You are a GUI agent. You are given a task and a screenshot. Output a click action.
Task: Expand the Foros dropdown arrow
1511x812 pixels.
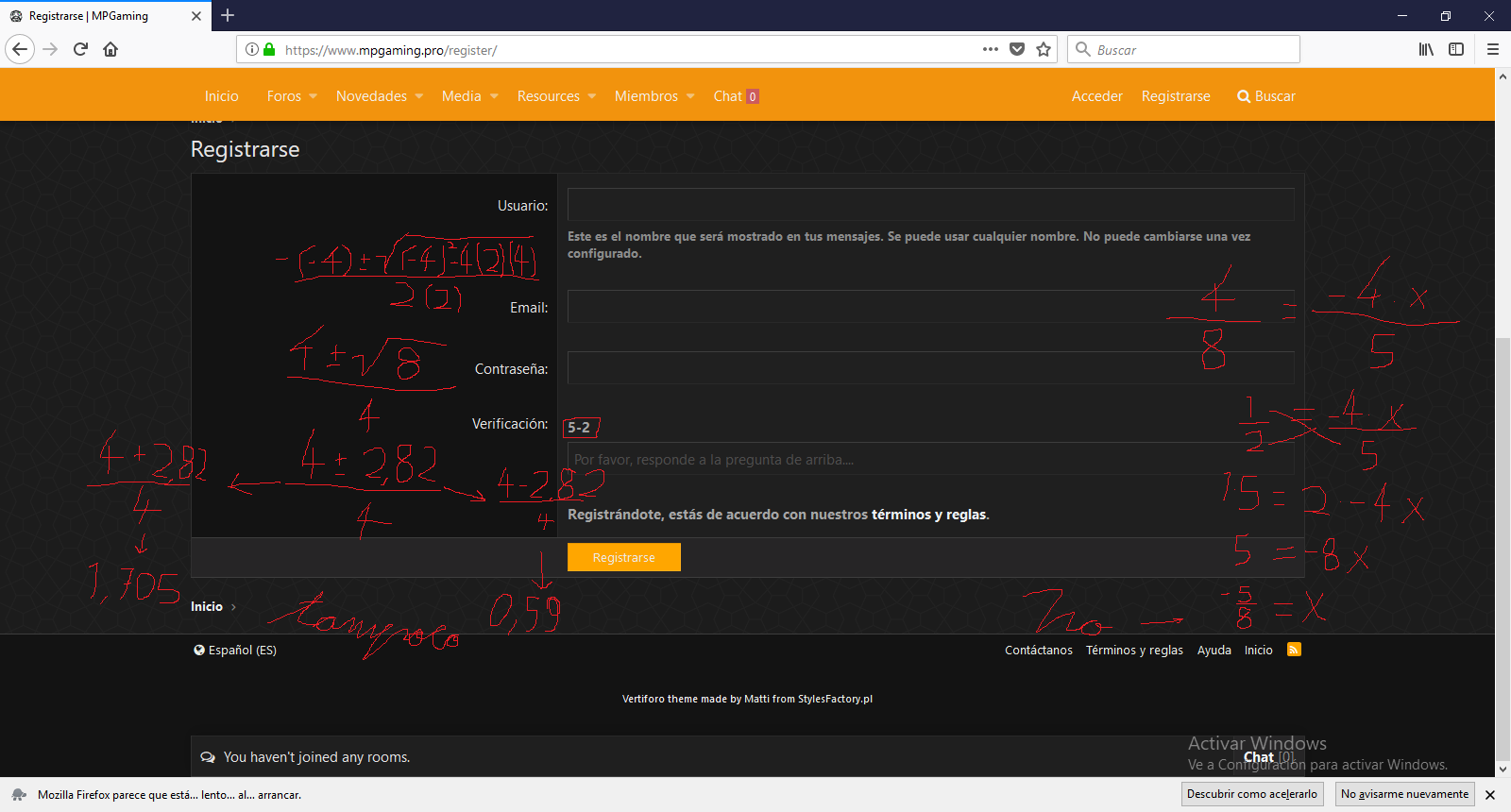click(314, 96)
